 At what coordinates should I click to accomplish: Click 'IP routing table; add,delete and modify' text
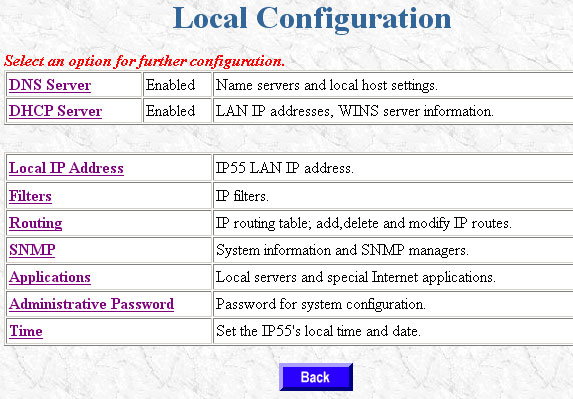click(333, 223)
